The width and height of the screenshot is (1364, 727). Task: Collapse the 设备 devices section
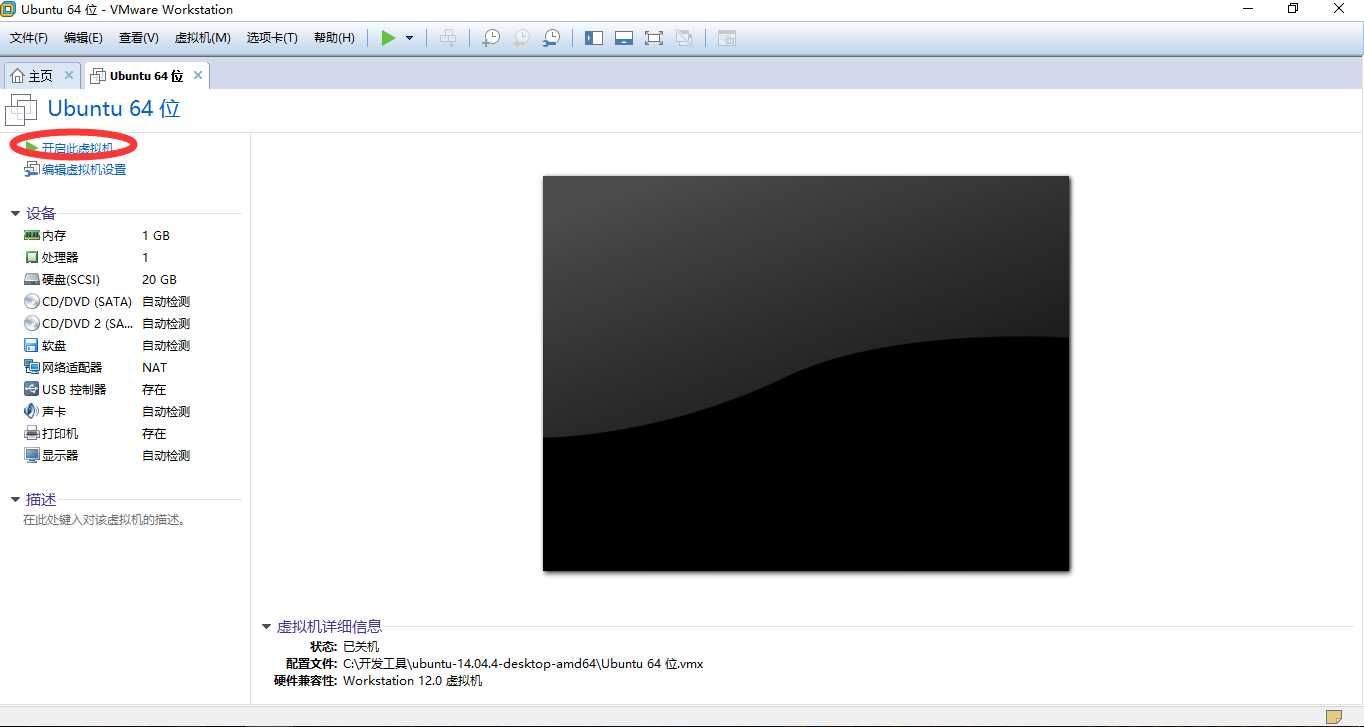(x=15, y=213)
